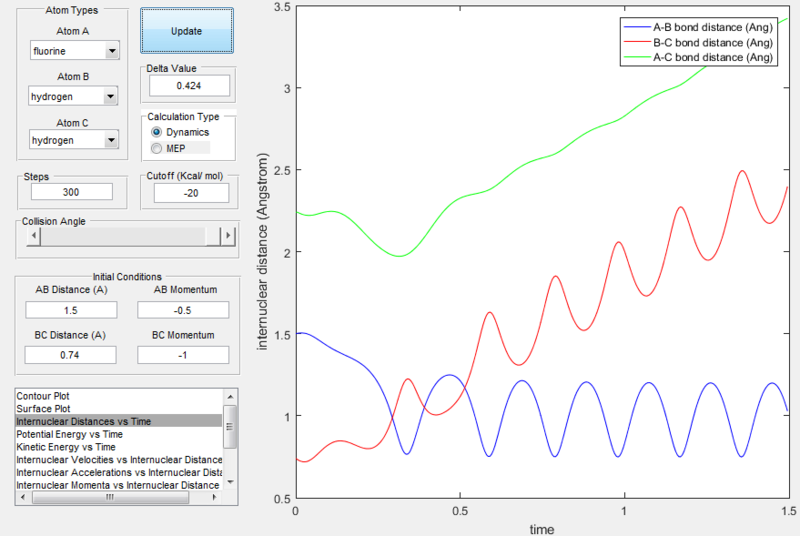The height and width of the screenshot is (536, 800).
Task: Click the Steps input field showing 300
Action: click(x=71, y=192)
